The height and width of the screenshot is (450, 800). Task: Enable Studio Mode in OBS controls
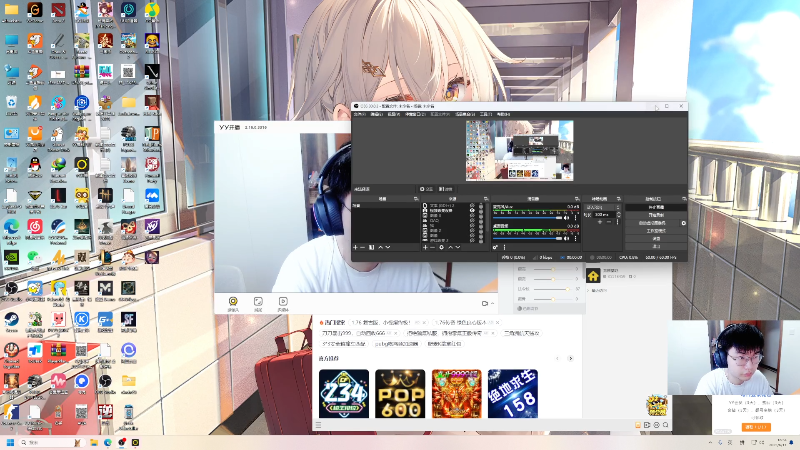656,231
